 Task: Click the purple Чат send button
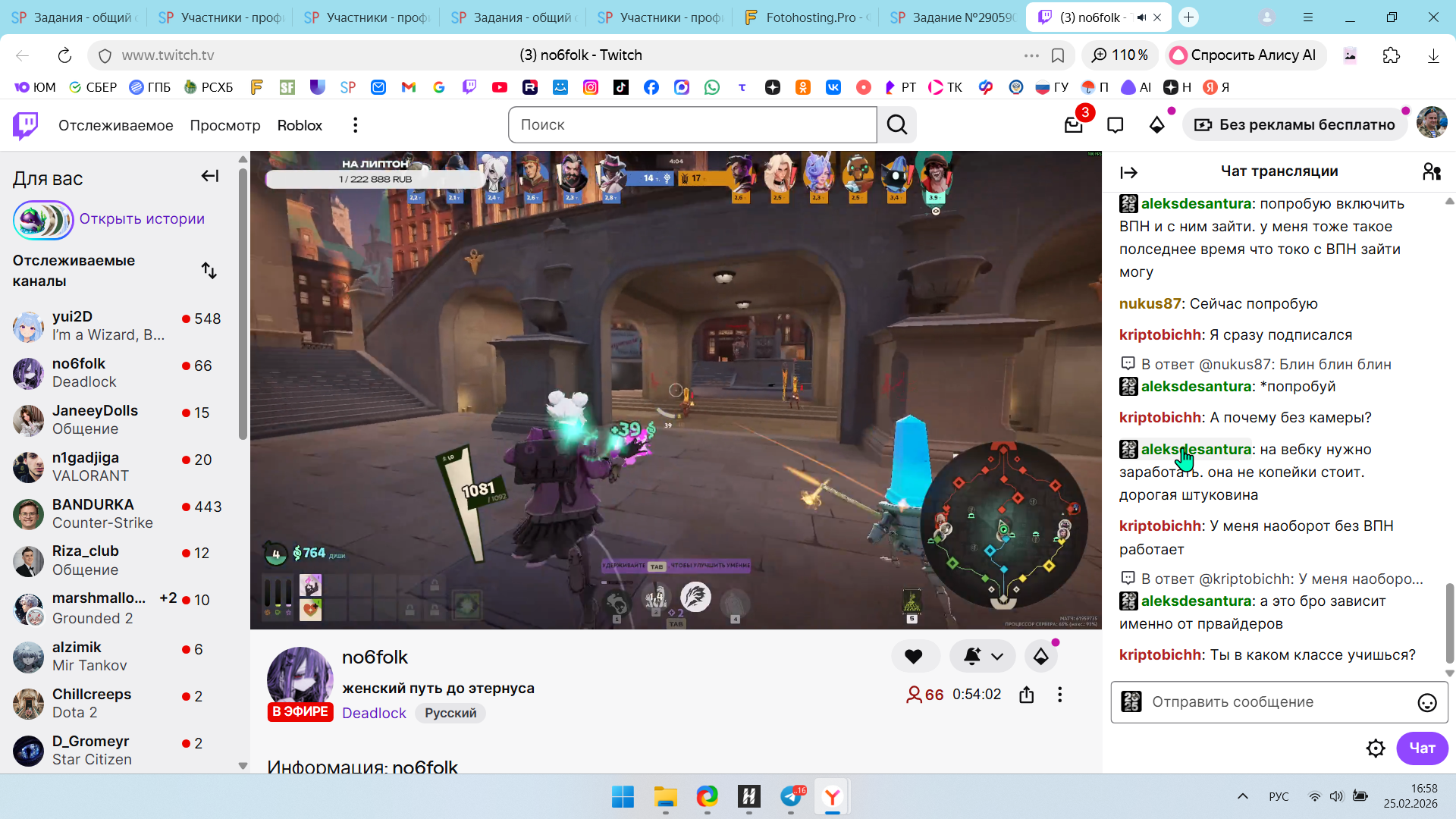[x=1421, y=748]
